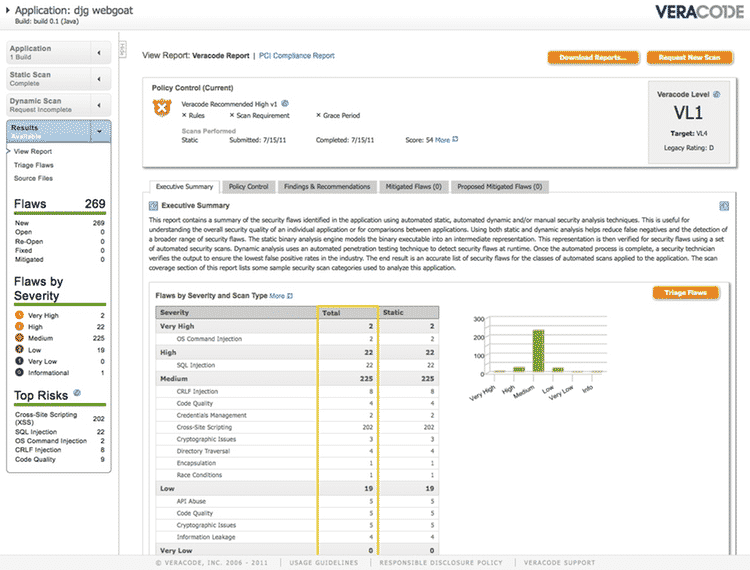The image size is (750, 570).
Task: Open the Veracode Support footer link
Action: 560,563
